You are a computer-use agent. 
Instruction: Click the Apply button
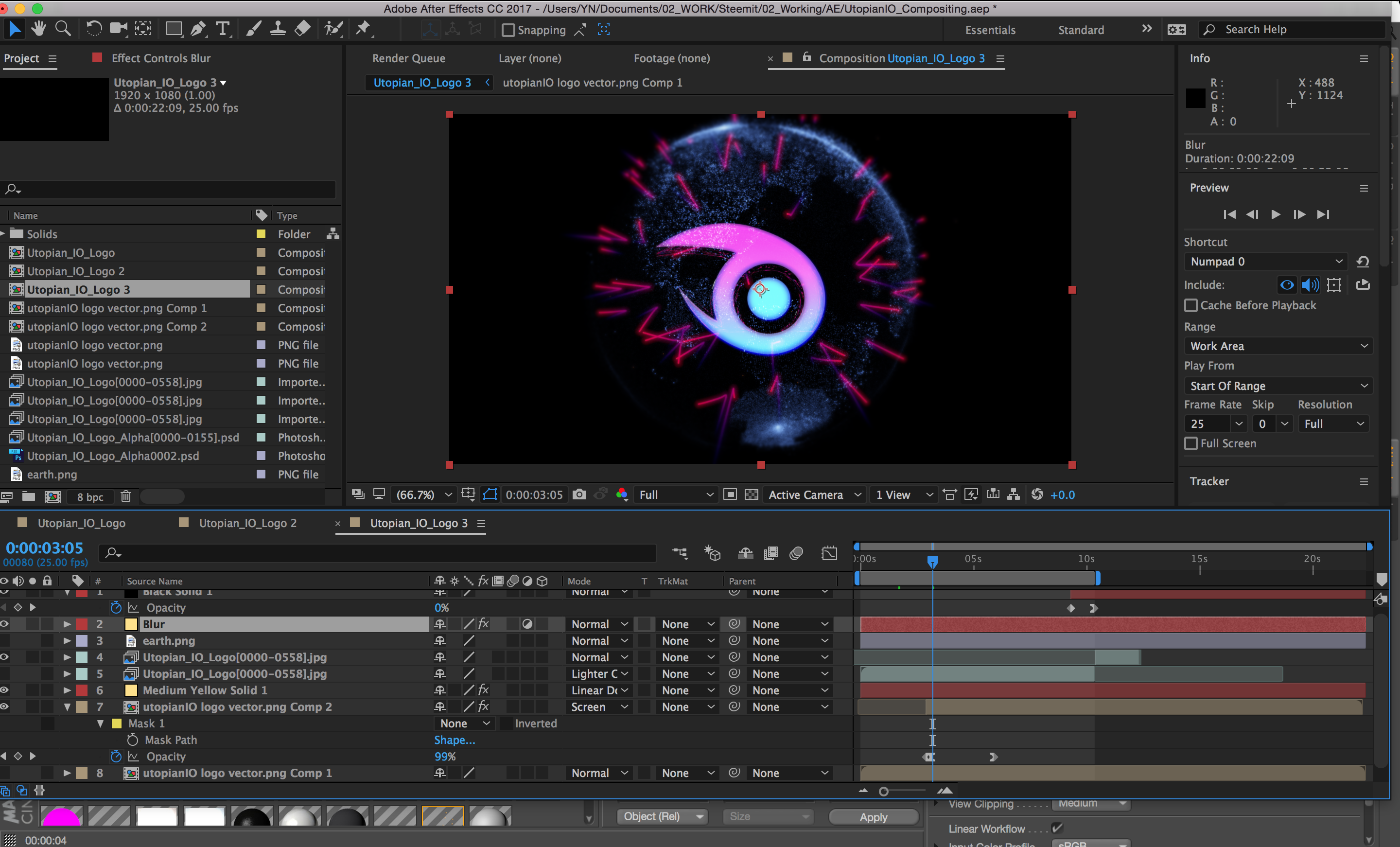pyautogui.click(x=873, y=817)
